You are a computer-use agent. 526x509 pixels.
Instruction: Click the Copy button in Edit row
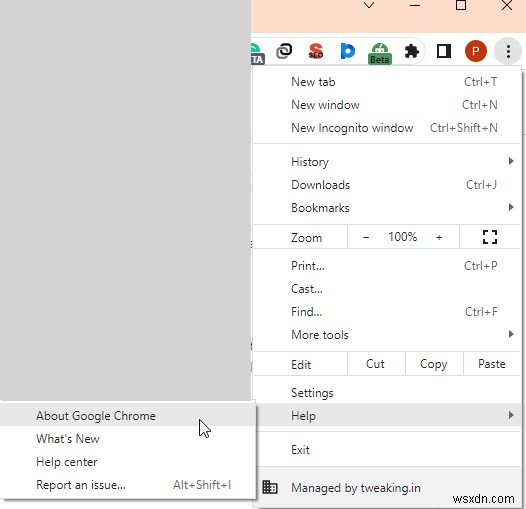434,364
